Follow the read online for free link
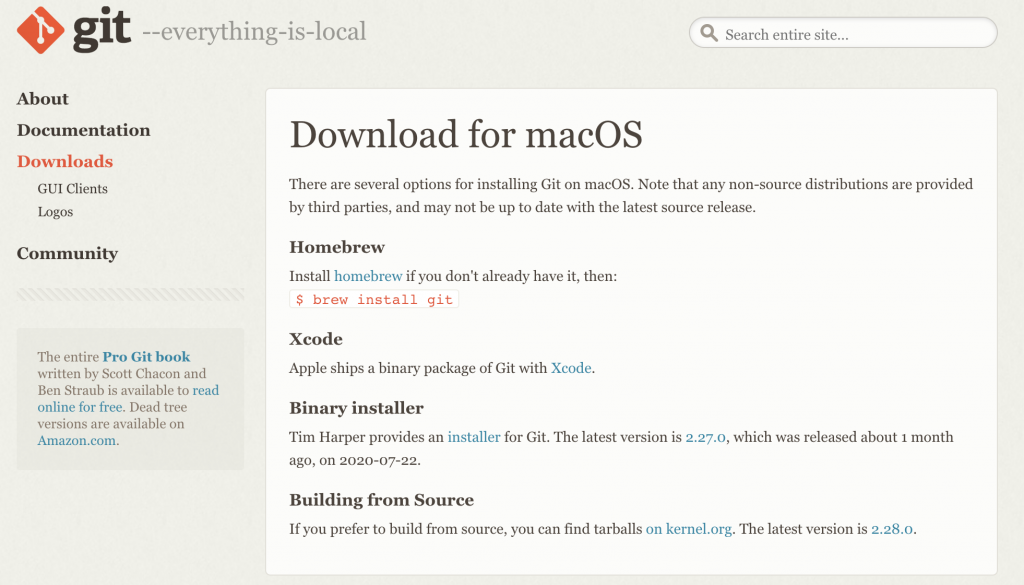The width and height of the screenshot is (1024, 585). (x=128, y=398)
